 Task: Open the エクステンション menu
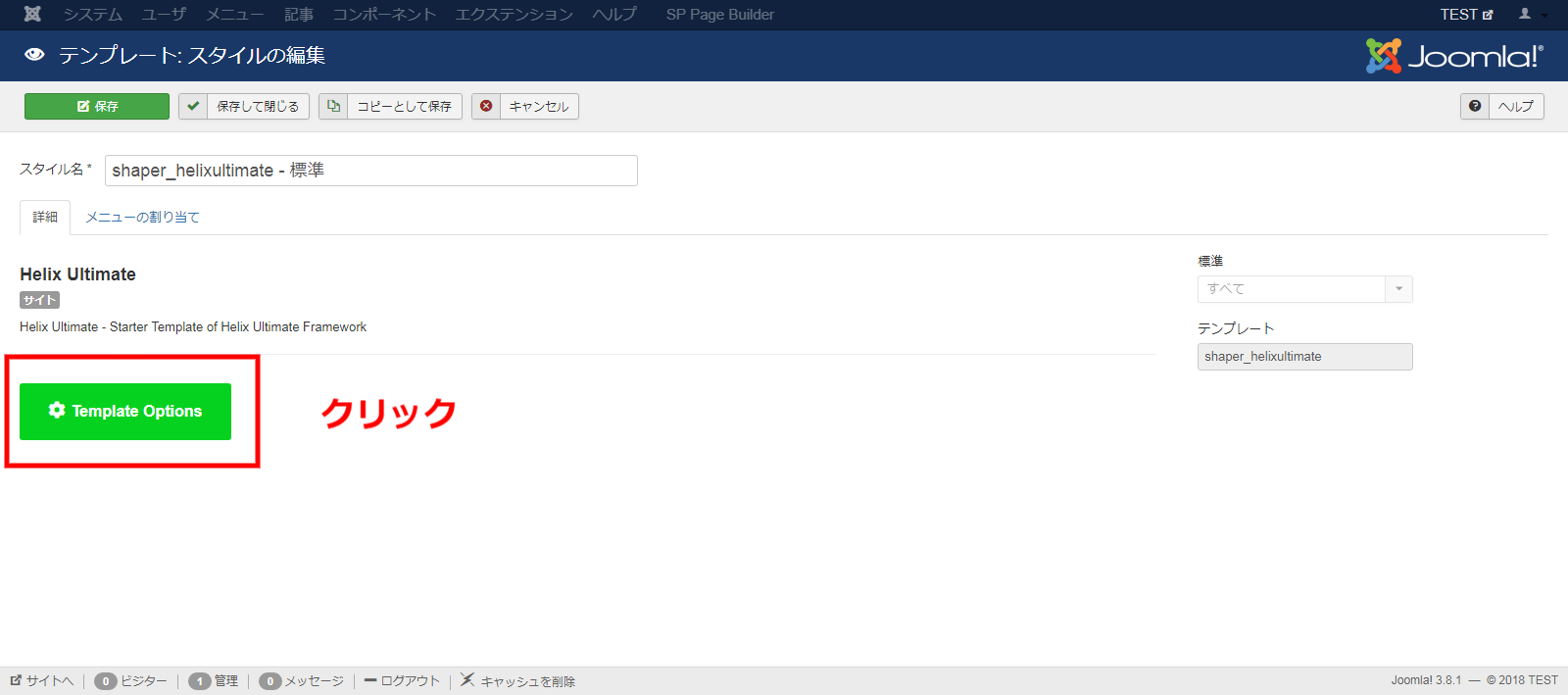(x=514, y=15)
